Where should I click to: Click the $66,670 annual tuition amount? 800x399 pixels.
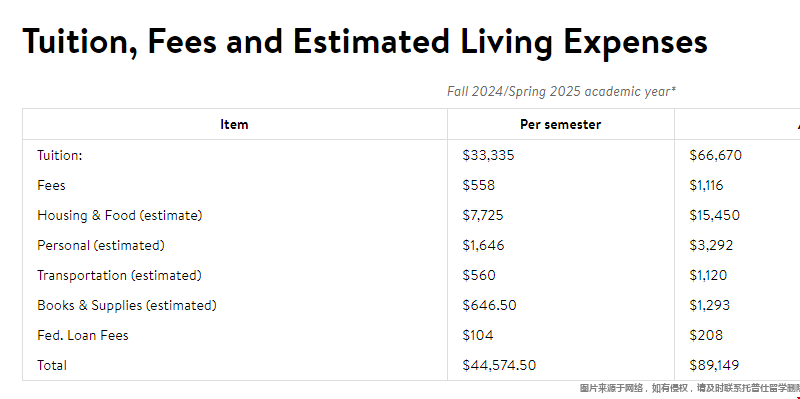pos(715,155)
